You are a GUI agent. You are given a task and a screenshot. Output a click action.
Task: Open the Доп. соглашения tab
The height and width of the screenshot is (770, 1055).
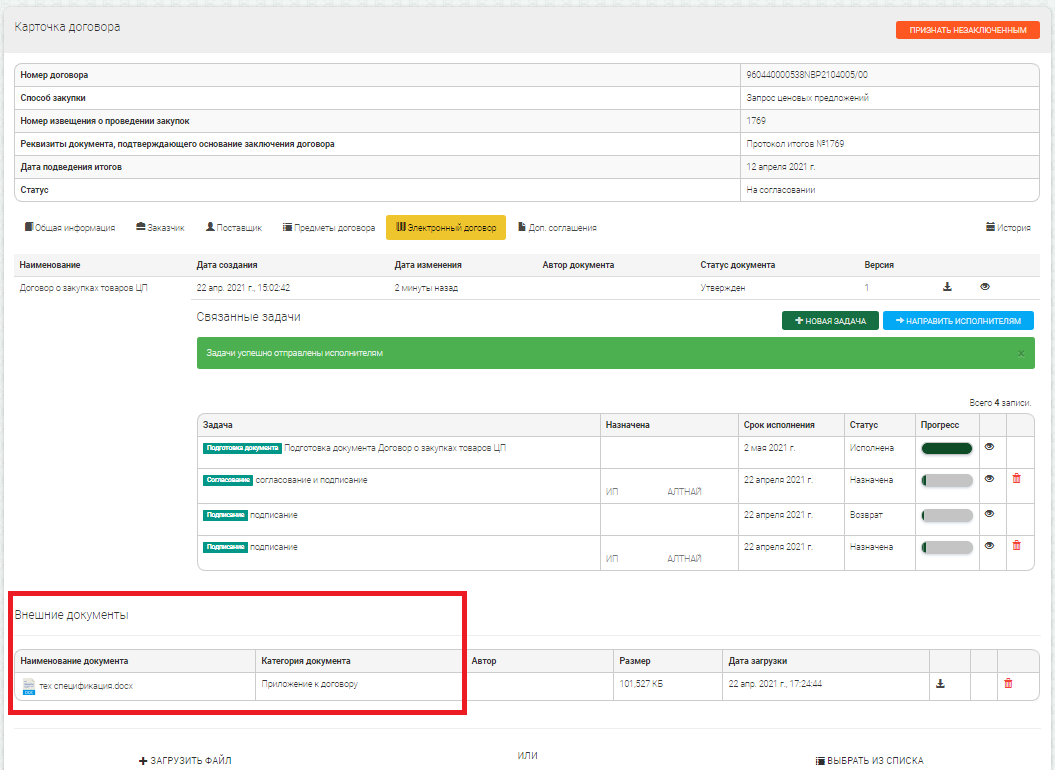(x=557, y=228)
